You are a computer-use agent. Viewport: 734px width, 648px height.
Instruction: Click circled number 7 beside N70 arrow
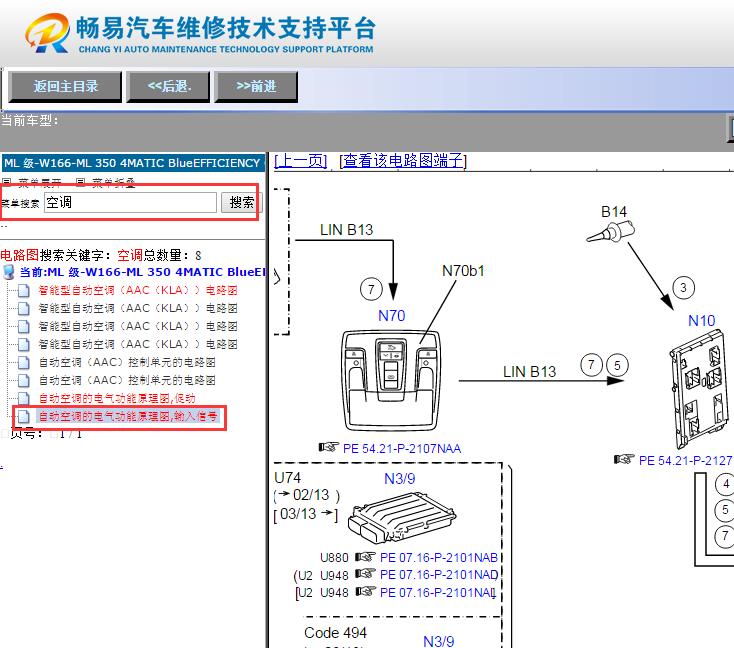pos(371,289)
